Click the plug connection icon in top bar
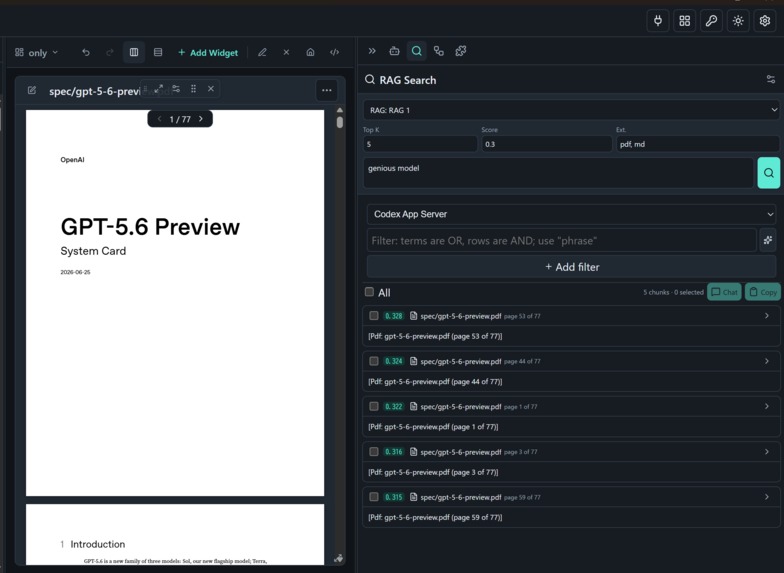Image resolution: width=784 pixels, height=573 pixels. [658, 21]
